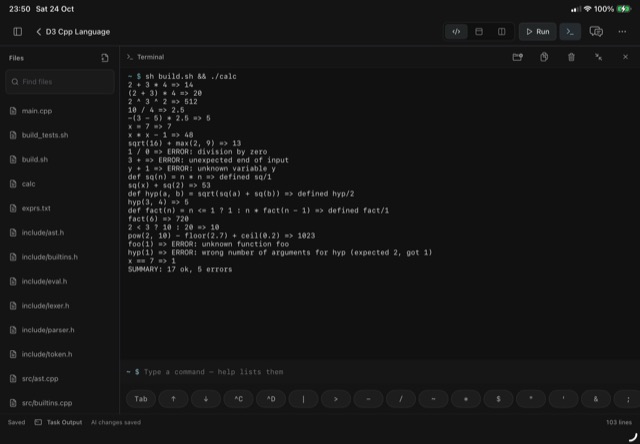Open main.cpp file
Screen dimensions: 640x444
tap(60, 111)
